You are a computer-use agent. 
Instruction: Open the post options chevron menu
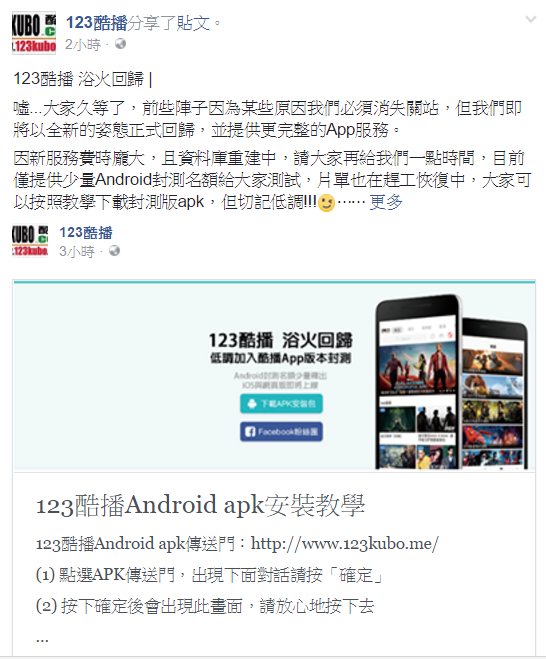pyautogui.click(x=531, y=19)
